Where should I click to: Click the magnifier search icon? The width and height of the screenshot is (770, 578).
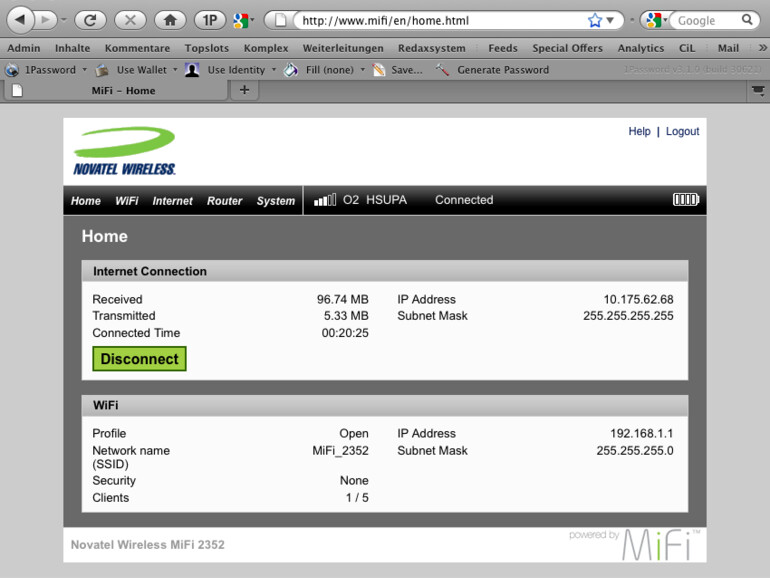point(747,20)
